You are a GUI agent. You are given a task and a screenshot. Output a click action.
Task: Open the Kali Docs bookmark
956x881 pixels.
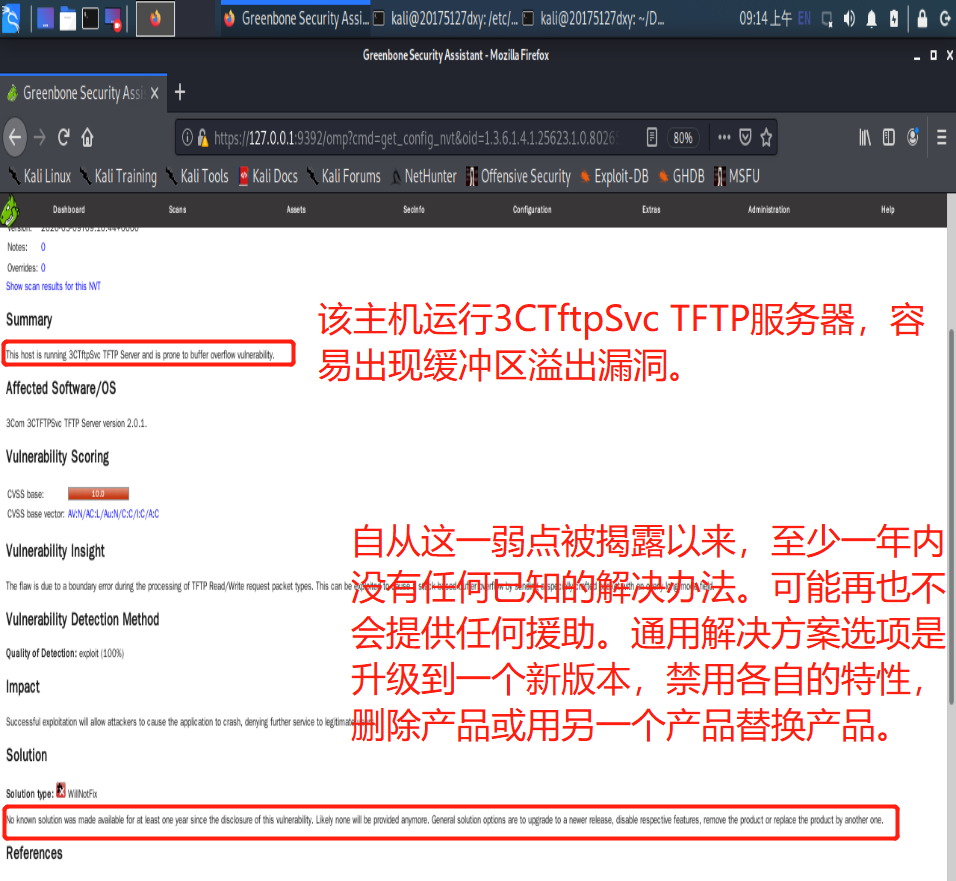269,177
